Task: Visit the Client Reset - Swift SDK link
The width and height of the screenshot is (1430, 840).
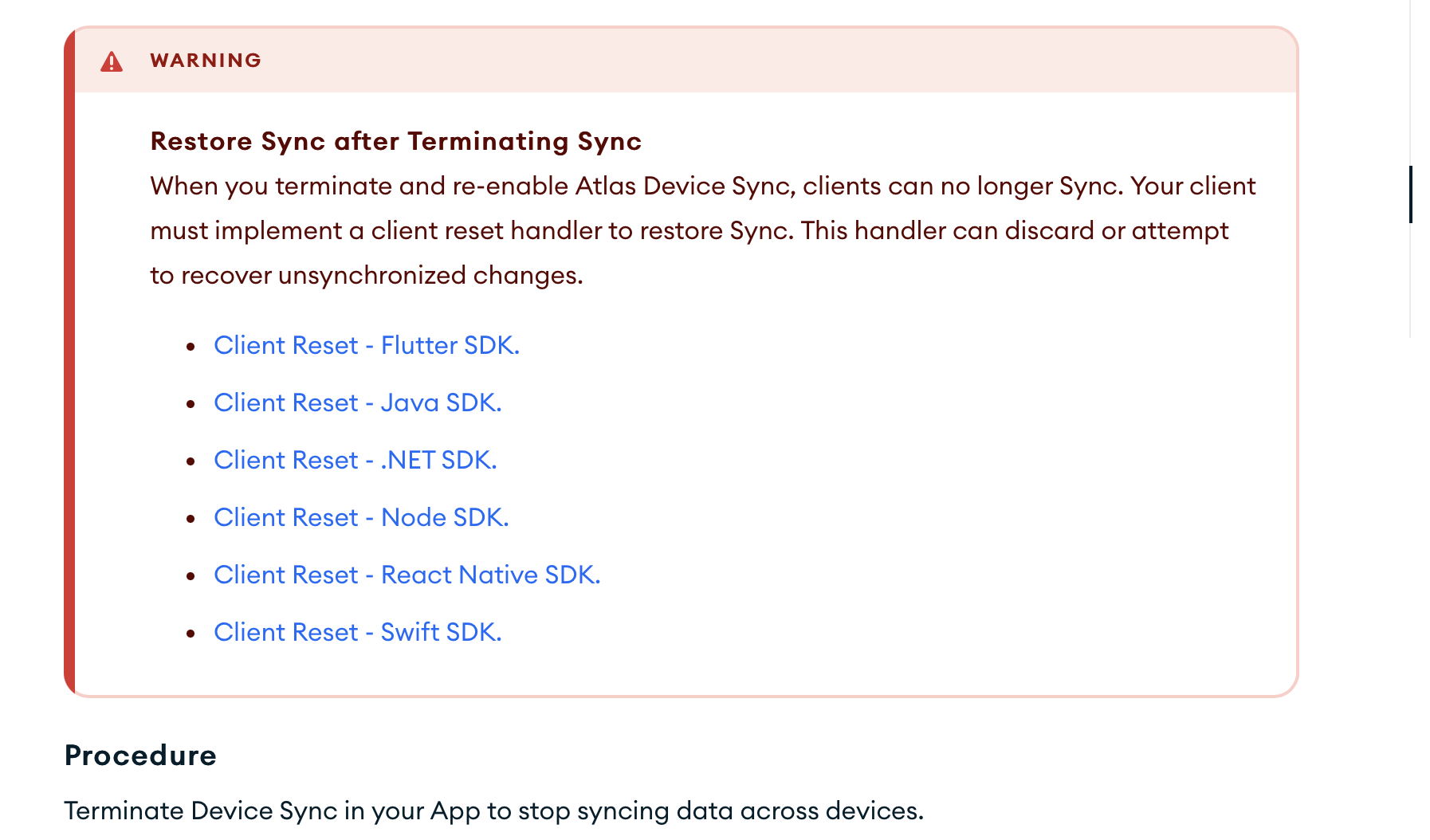Action: (357, 632)
